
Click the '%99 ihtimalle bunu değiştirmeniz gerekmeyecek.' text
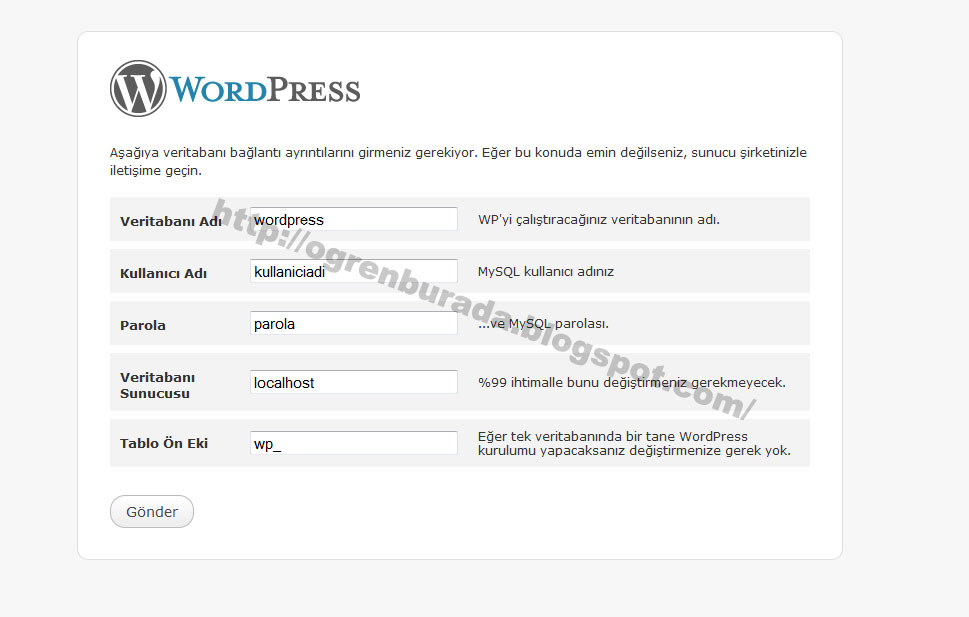(632, 382)
